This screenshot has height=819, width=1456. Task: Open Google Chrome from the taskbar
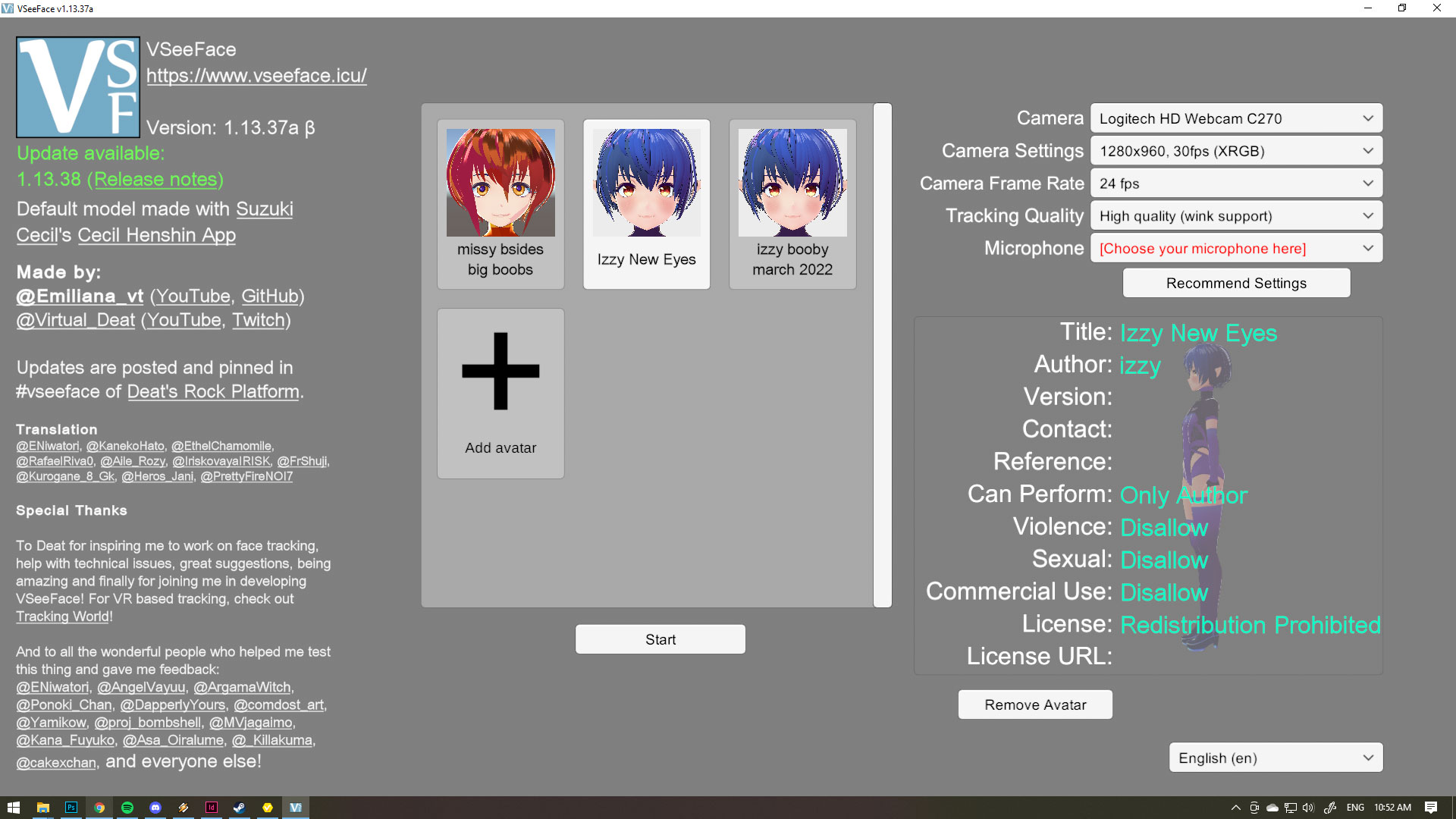pyautogui.click(x=99, y=808)
